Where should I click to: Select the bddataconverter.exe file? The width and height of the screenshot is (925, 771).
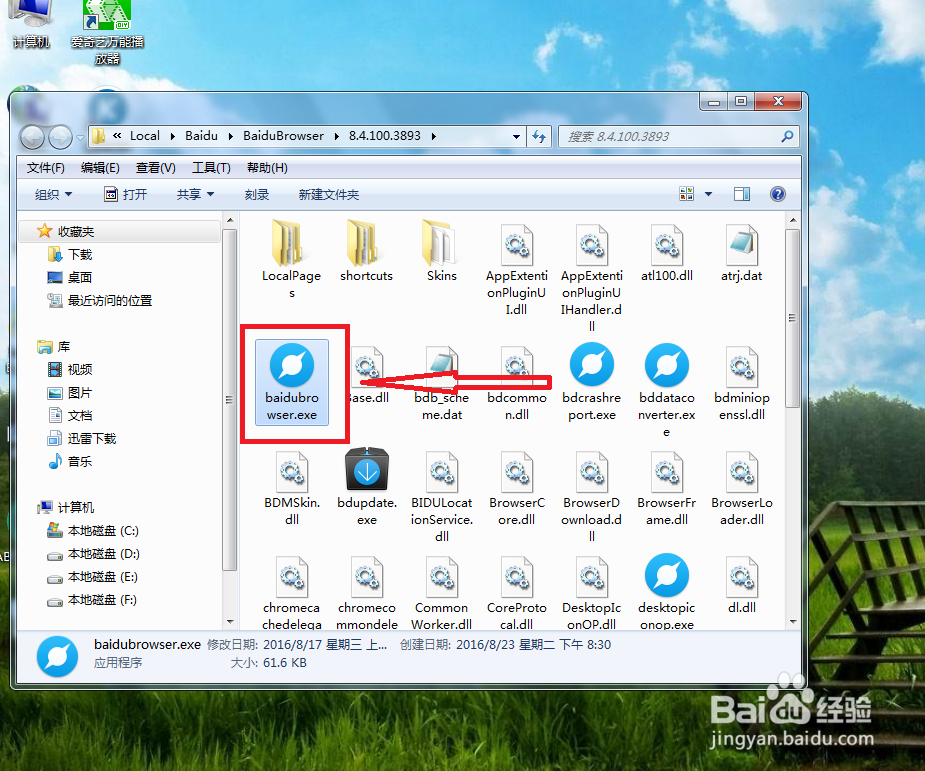667,391
